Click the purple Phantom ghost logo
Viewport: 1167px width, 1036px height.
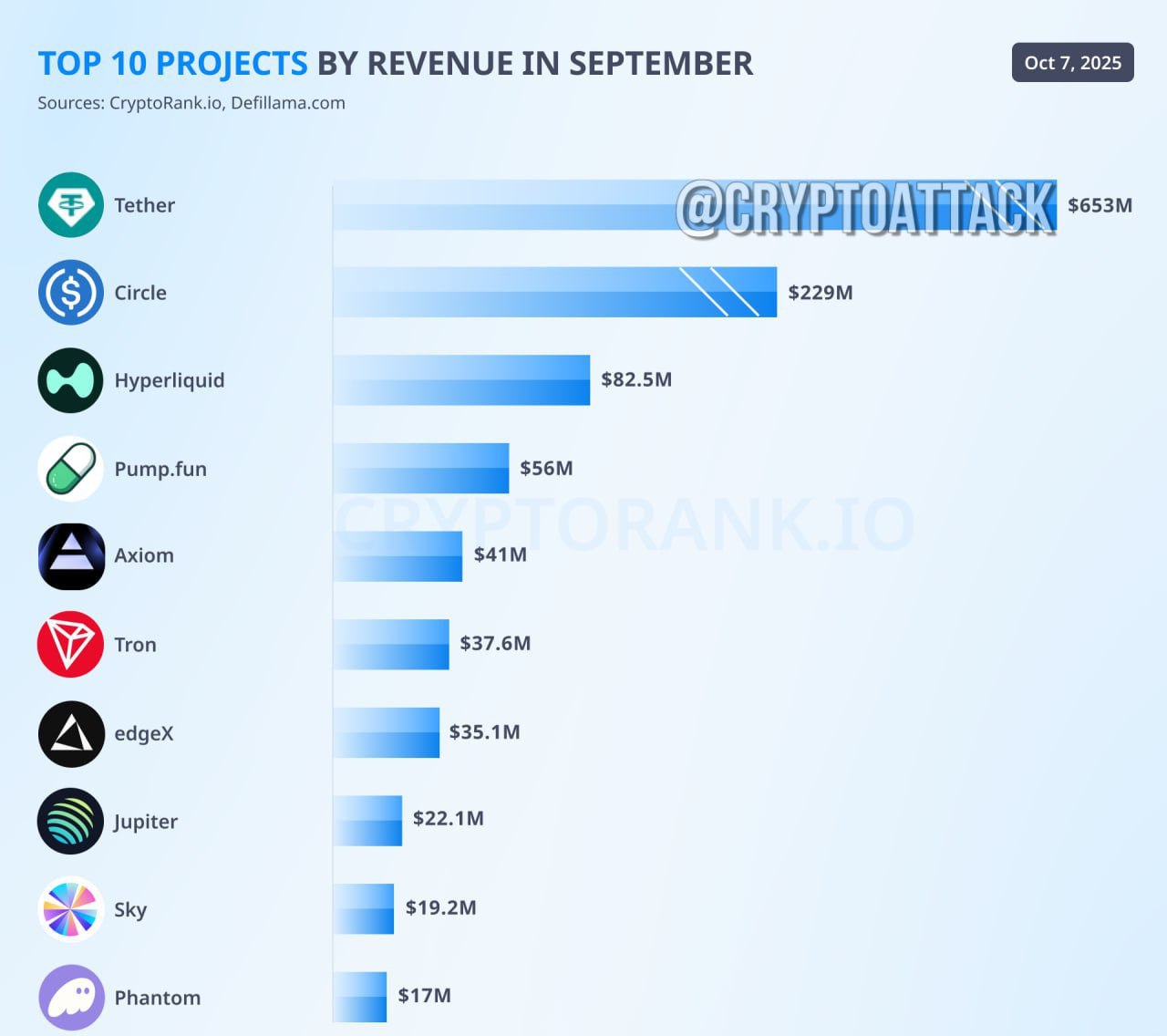[x=71, y=998]
